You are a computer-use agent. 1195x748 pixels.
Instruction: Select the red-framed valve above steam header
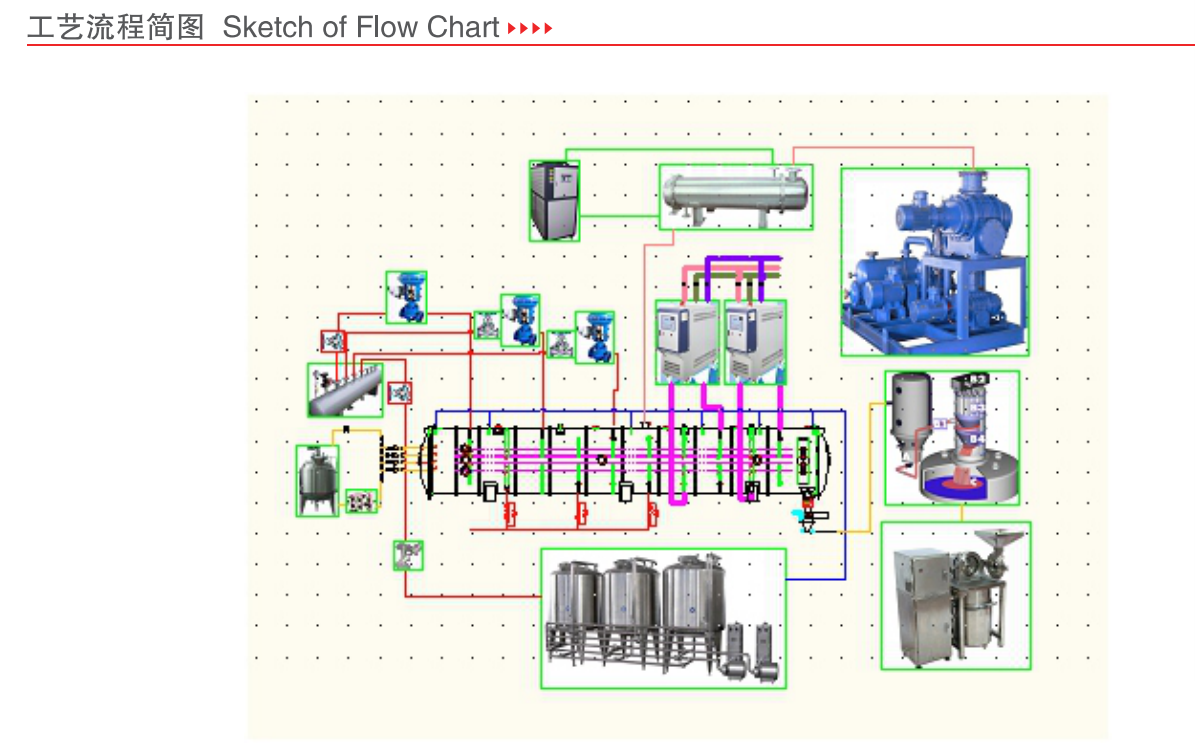(x=333, y=342)
